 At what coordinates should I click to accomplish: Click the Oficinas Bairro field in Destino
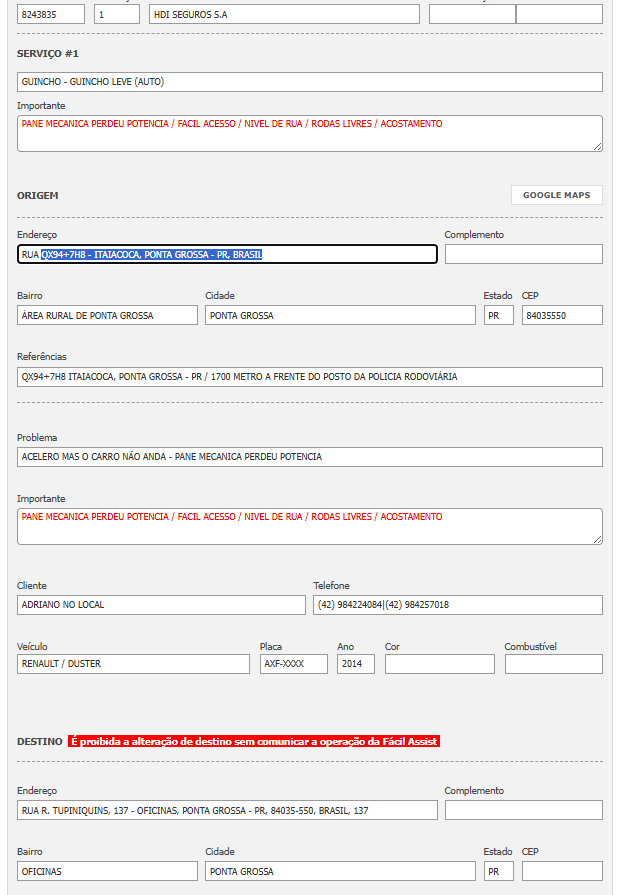click(x=107, y=871)
